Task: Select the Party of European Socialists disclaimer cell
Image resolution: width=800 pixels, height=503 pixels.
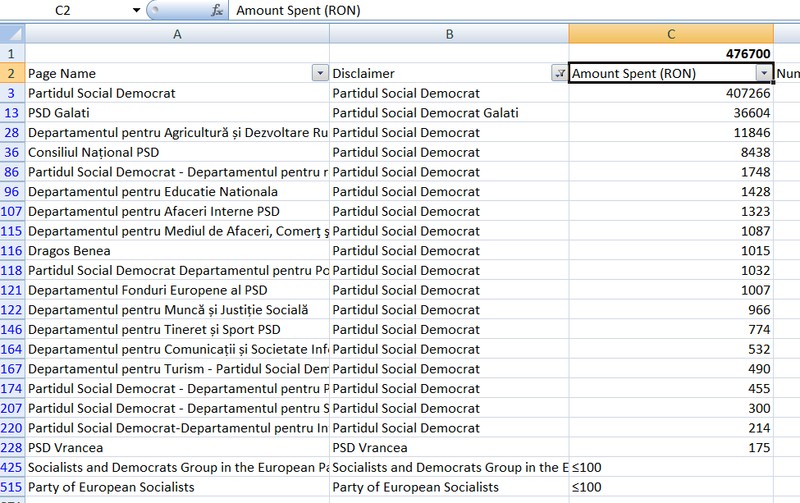Action: 449,487
